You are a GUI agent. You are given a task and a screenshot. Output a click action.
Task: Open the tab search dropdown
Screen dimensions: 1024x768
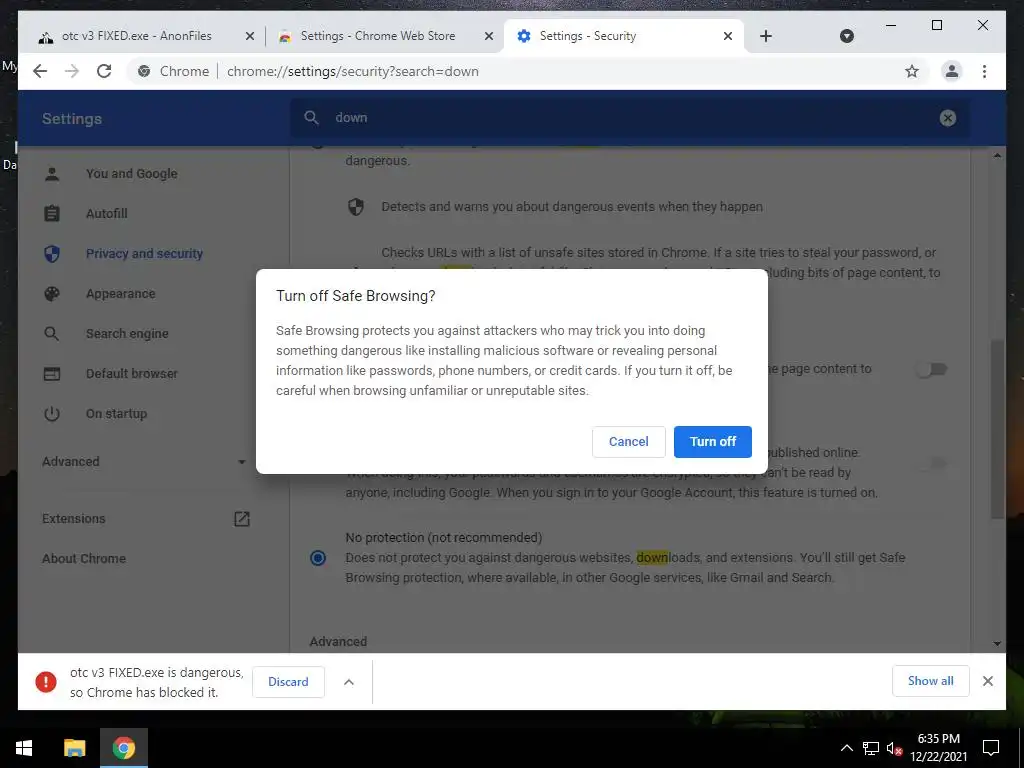846,37
